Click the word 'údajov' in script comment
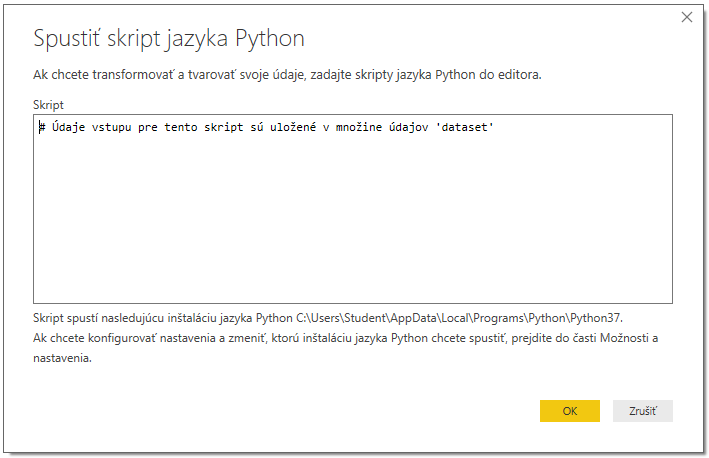The height and width of the screenshot is (458, 709). pos(408,127)
